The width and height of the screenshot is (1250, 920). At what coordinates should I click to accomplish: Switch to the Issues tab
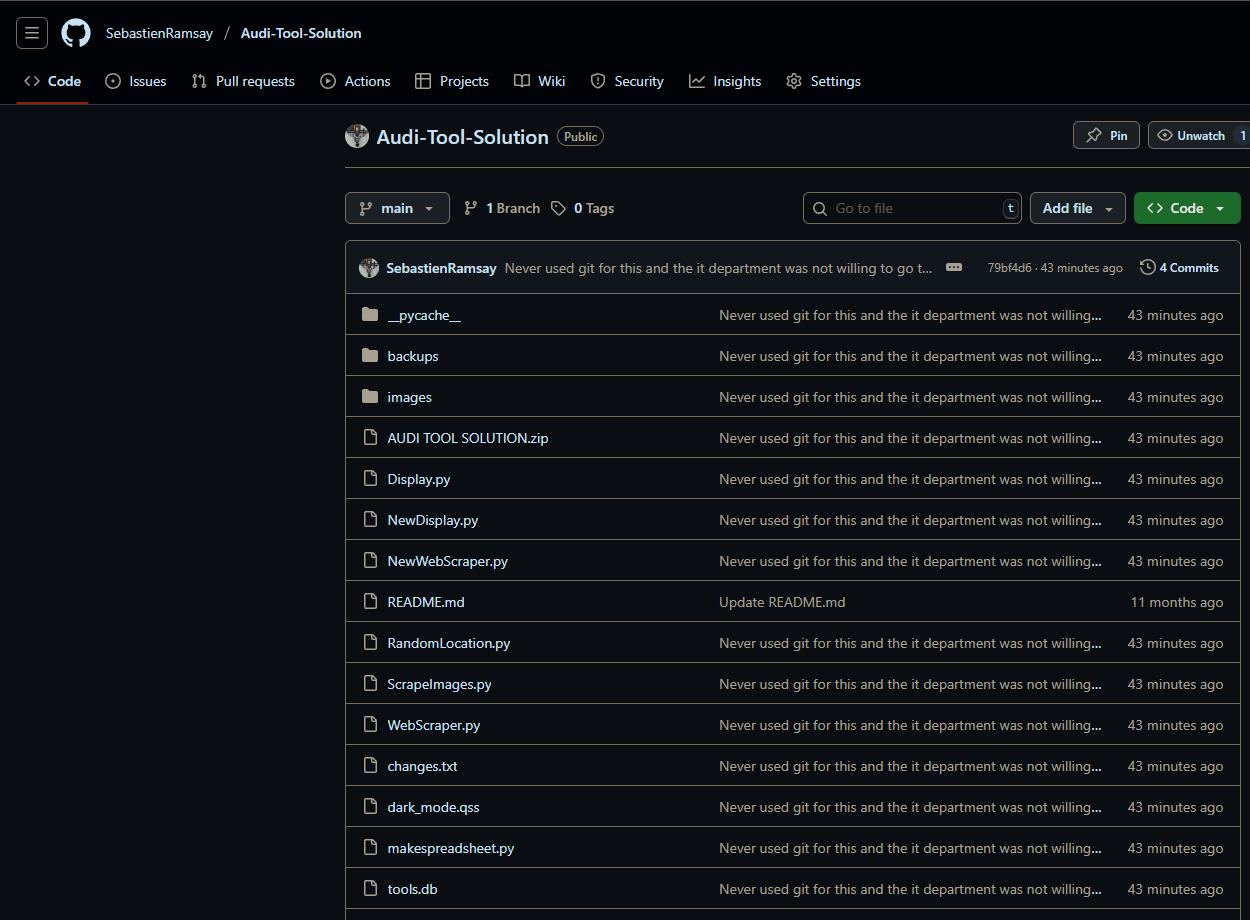tap(136, 81)
